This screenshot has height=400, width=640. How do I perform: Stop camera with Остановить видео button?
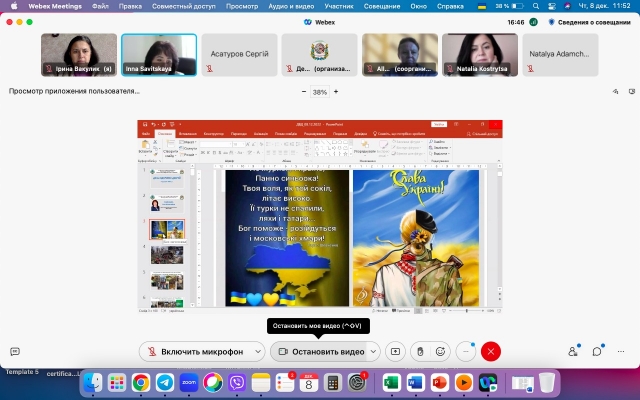click(x=322, y=352)
